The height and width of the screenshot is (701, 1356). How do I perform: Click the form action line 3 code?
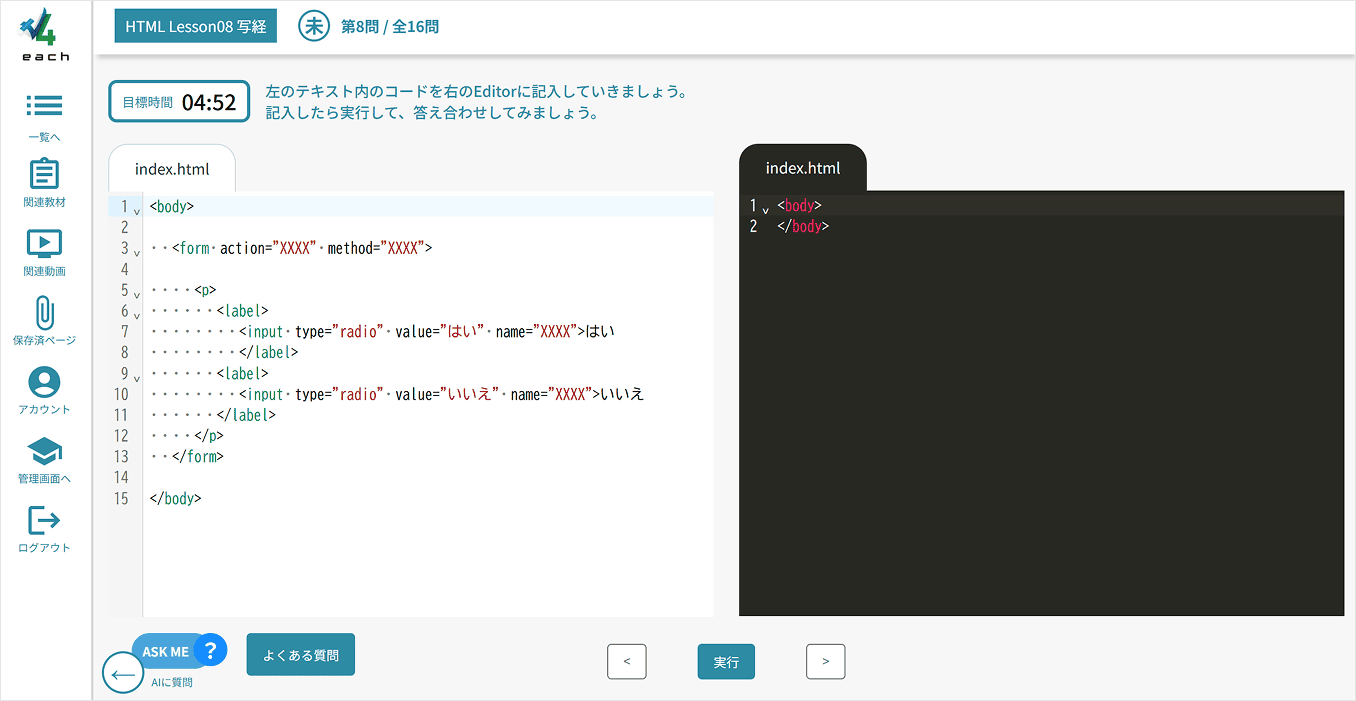302,248
